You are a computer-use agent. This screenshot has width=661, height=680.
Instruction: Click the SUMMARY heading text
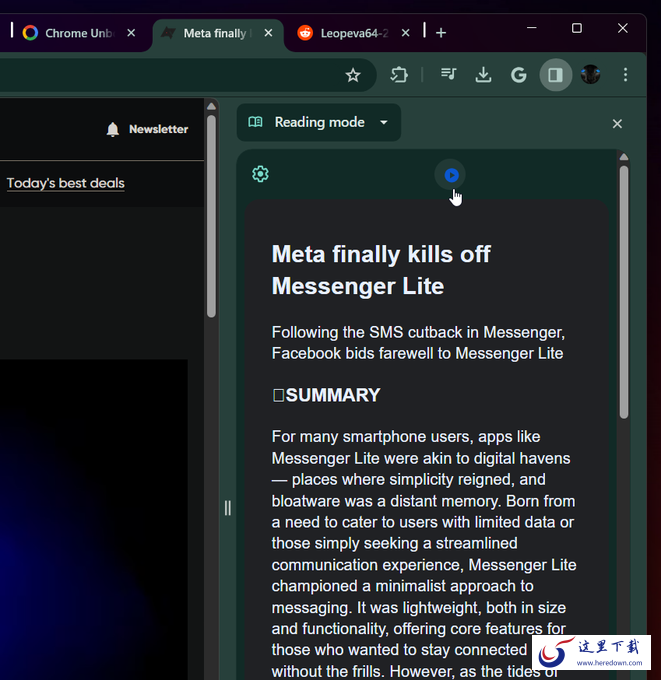pyautogui.click(x=333, y=395)
